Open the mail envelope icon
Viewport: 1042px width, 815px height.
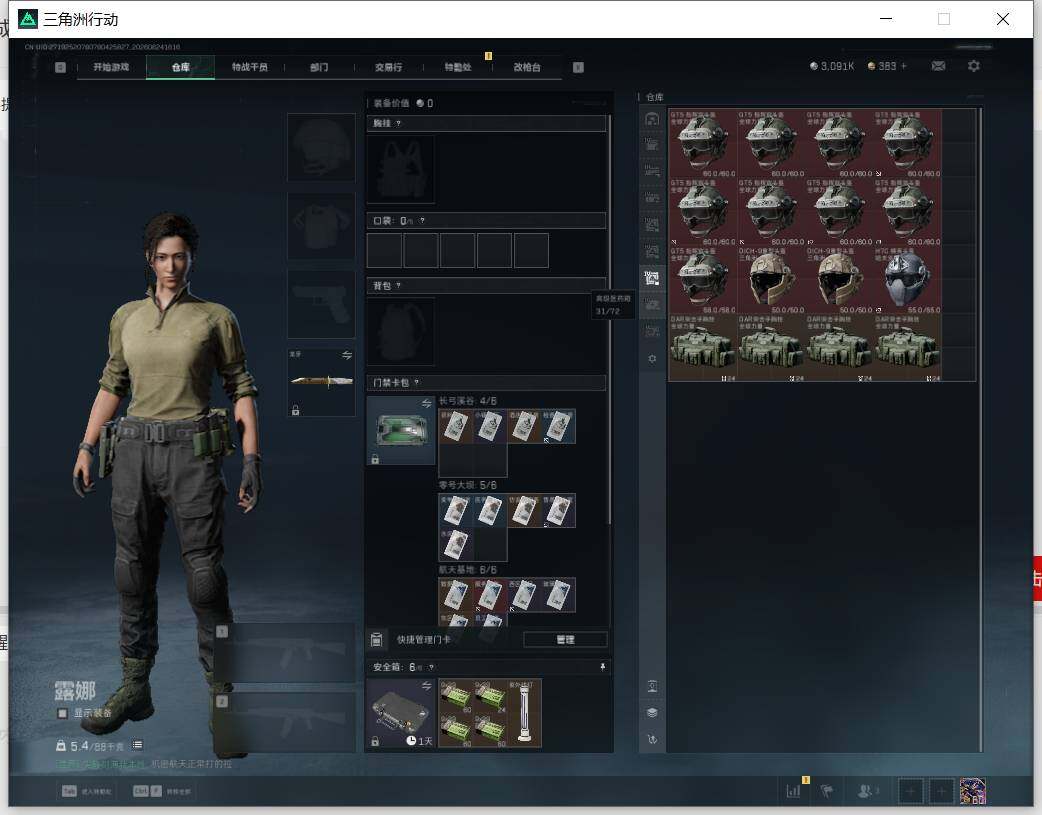point(938,66)
